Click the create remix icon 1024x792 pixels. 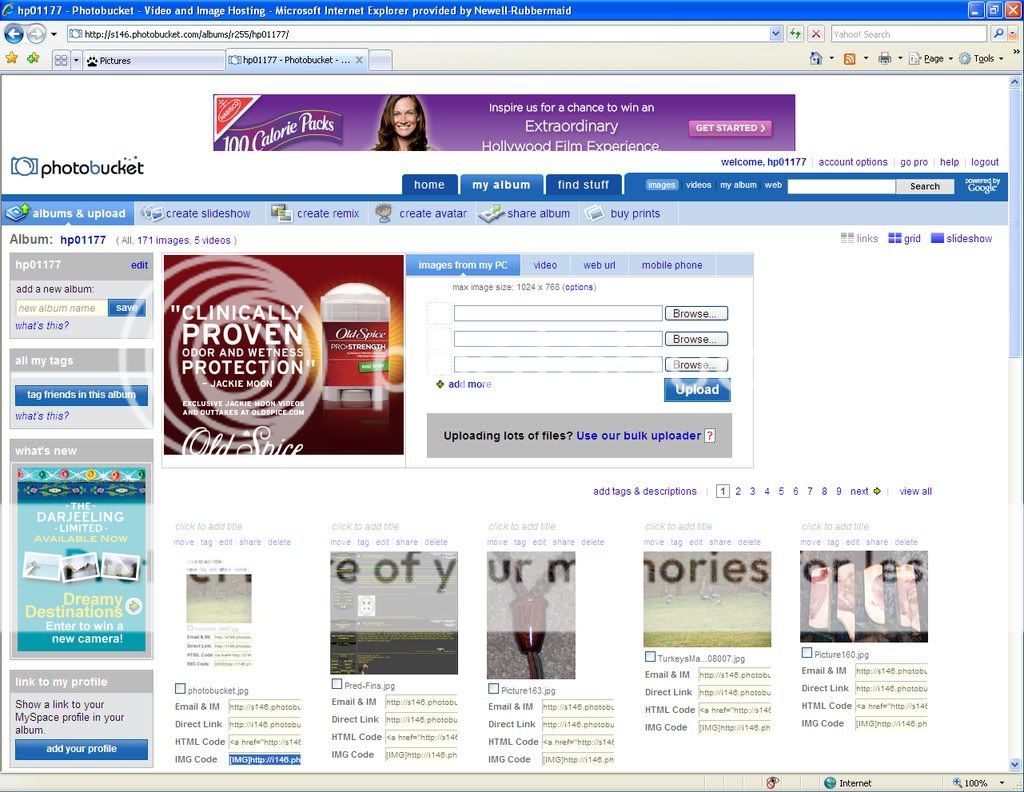[x=281, y=213]
